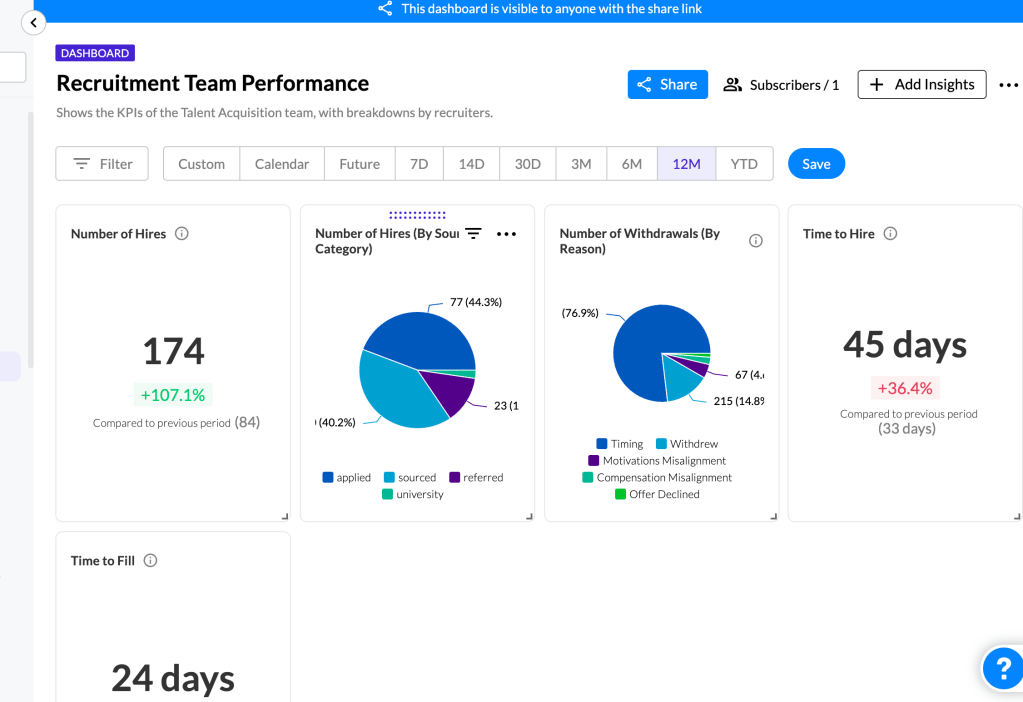1023x702 pixels.
Task: Toggle the Timing legend entry
Action: coord(619,444)
